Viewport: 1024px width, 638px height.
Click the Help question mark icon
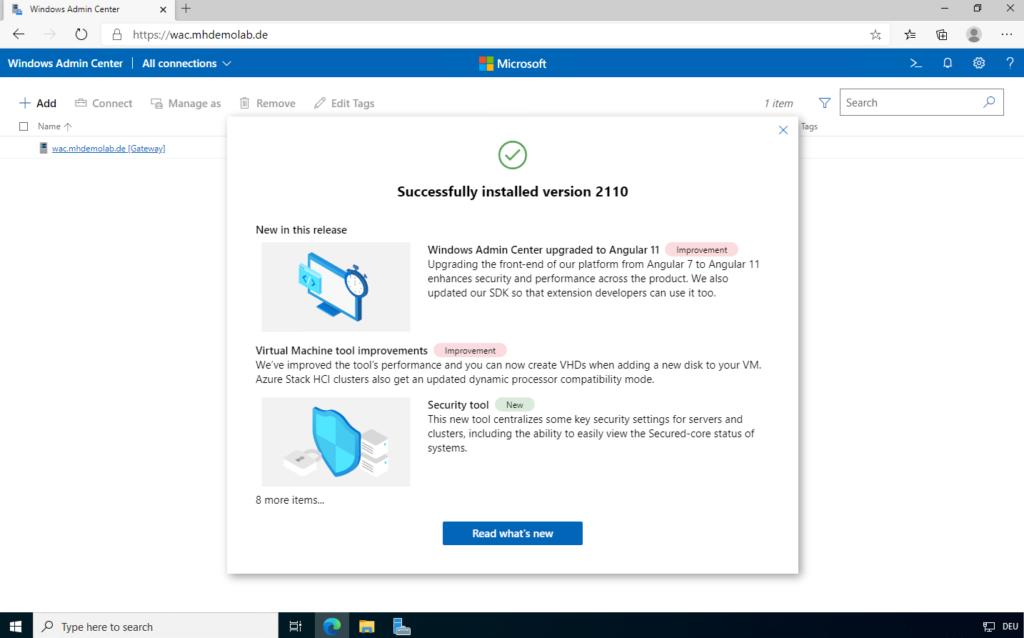(1010, 62)
